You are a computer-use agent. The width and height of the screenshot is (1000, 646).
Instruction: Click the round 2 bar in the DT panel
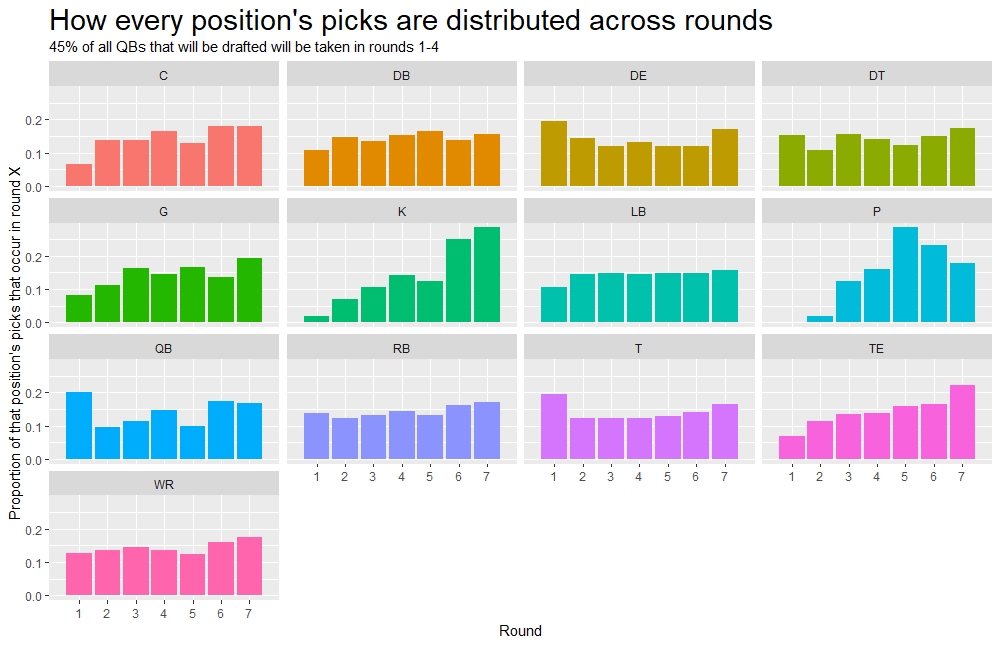pos(820,168)
